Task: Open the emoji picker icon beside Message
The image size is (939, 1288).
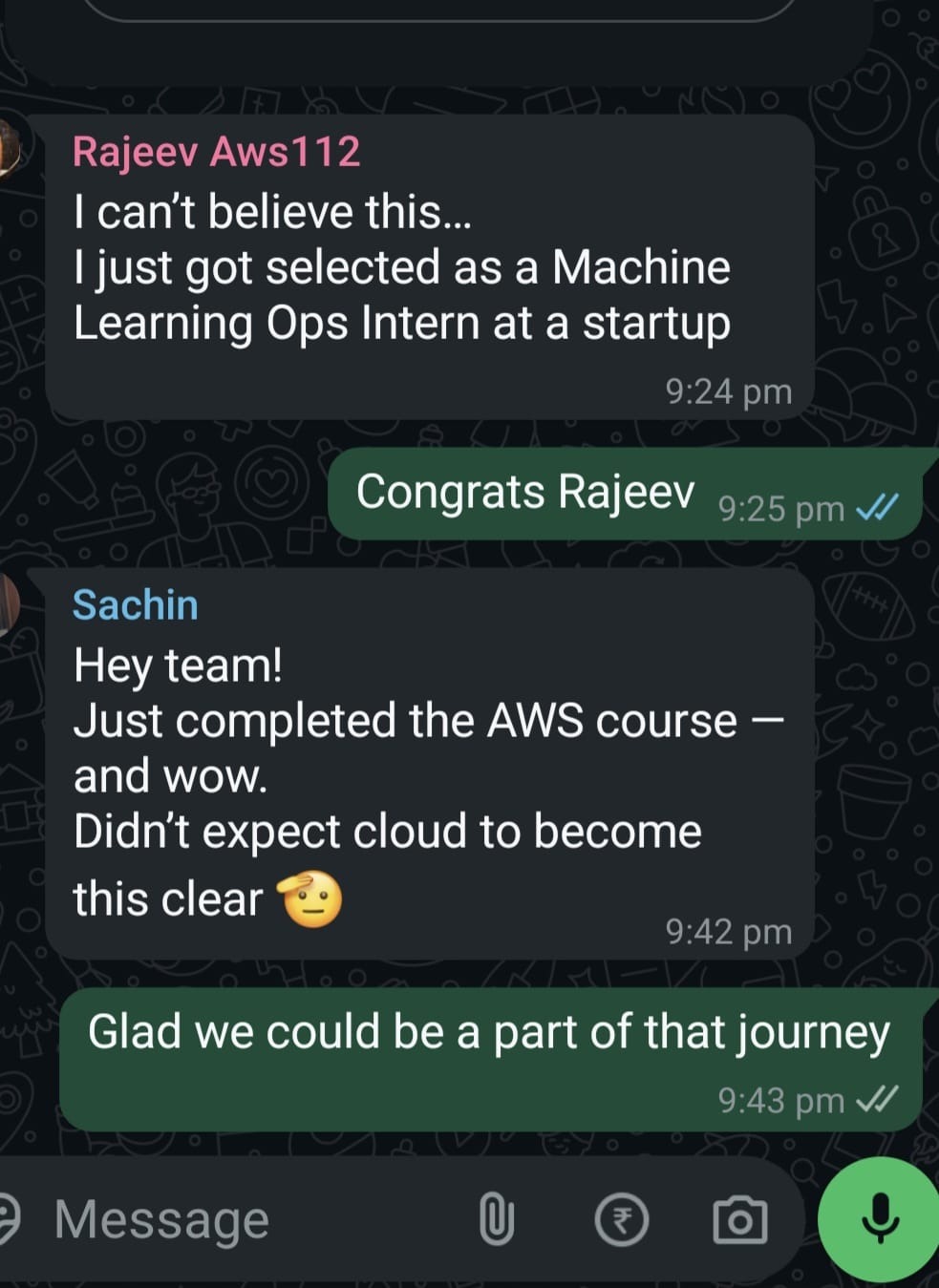Action: pos(8,1219)
